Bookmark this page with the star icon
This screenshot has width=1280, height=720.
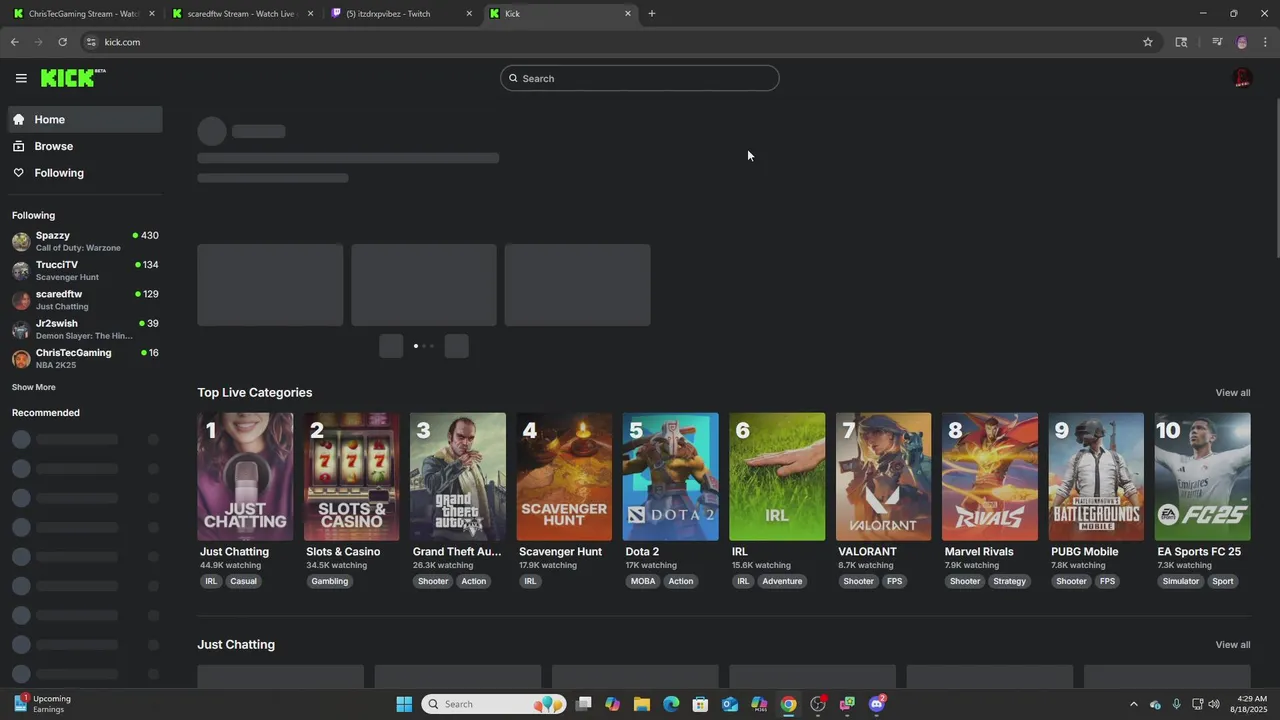point(1148,42)
